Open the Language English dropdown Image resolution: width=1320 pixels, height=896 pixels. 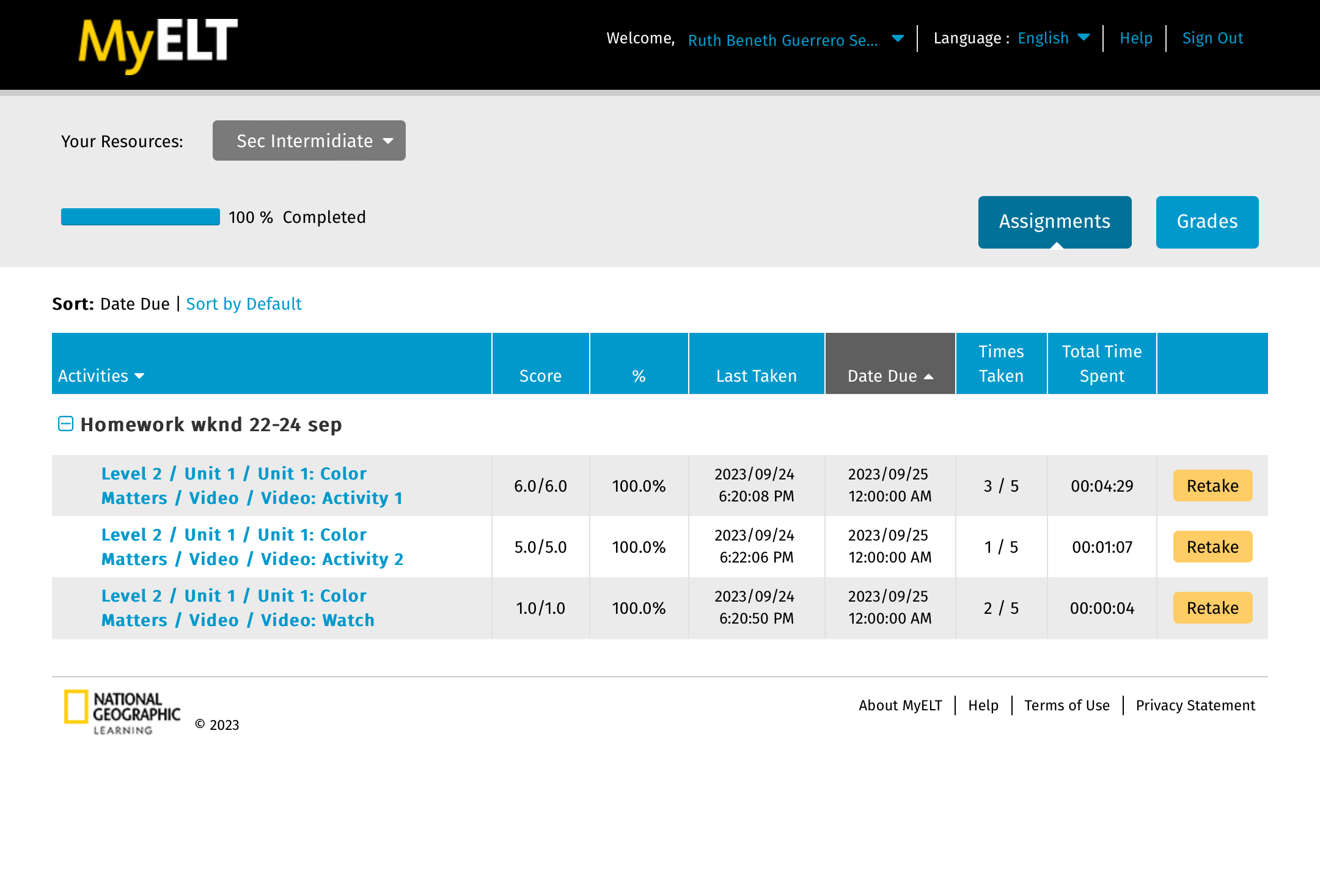pyautogui.click(x=1053, y=38)
